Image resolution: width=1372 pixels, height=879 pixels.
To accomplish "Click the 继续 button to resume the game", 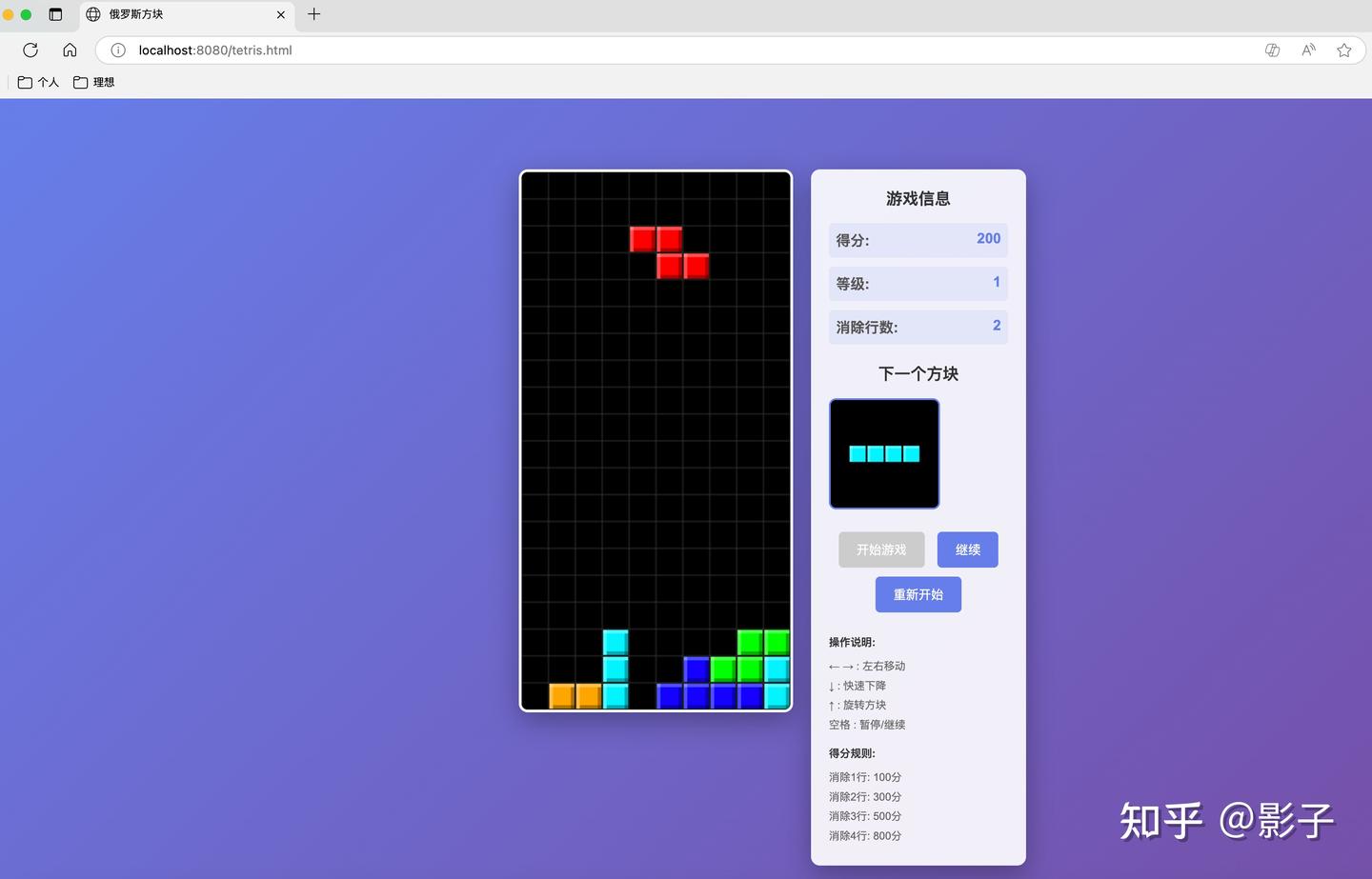I will point(967,549).
